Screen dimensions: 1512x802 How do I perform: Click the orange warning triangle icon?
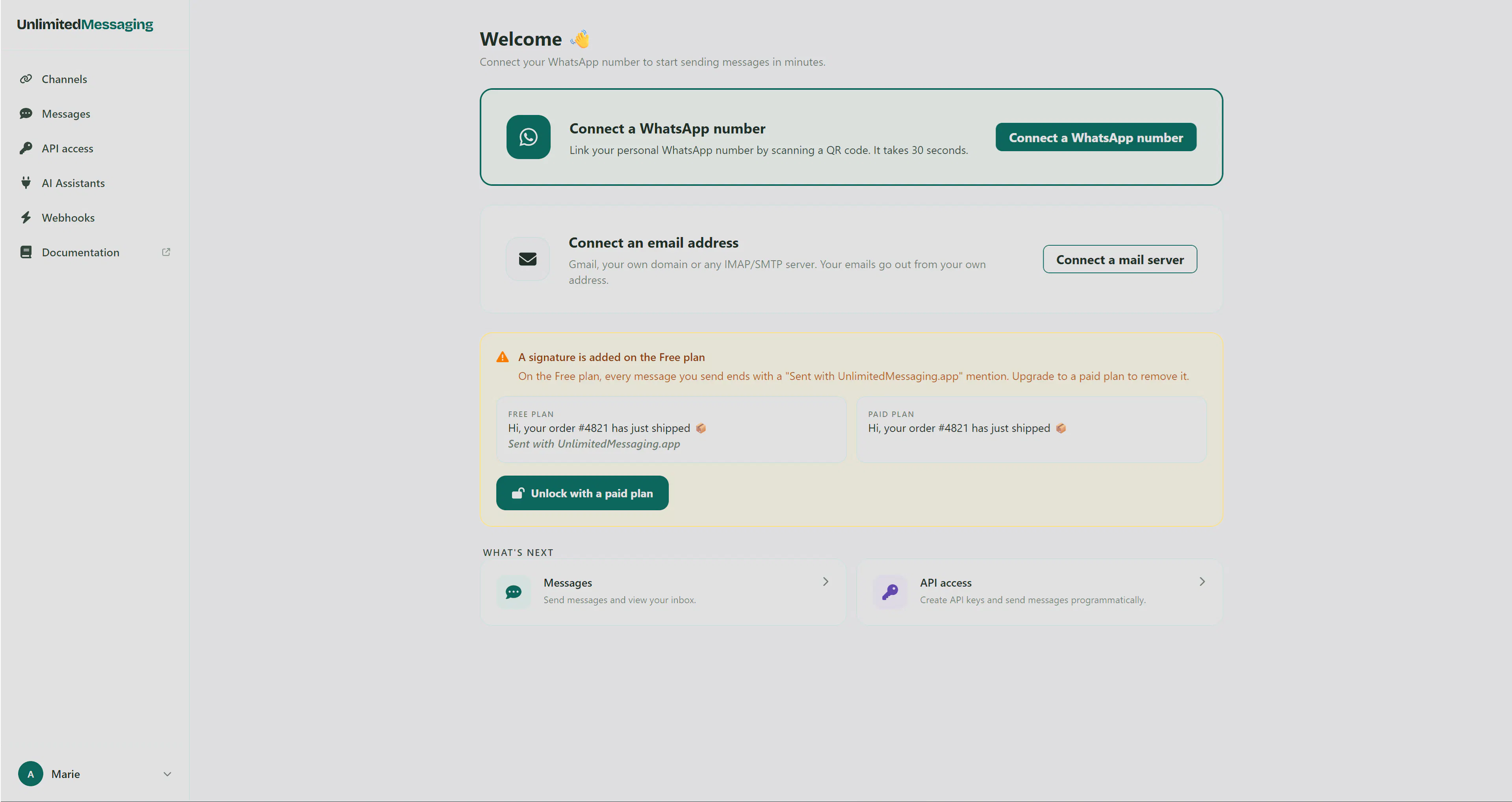(x=503, y=357)
